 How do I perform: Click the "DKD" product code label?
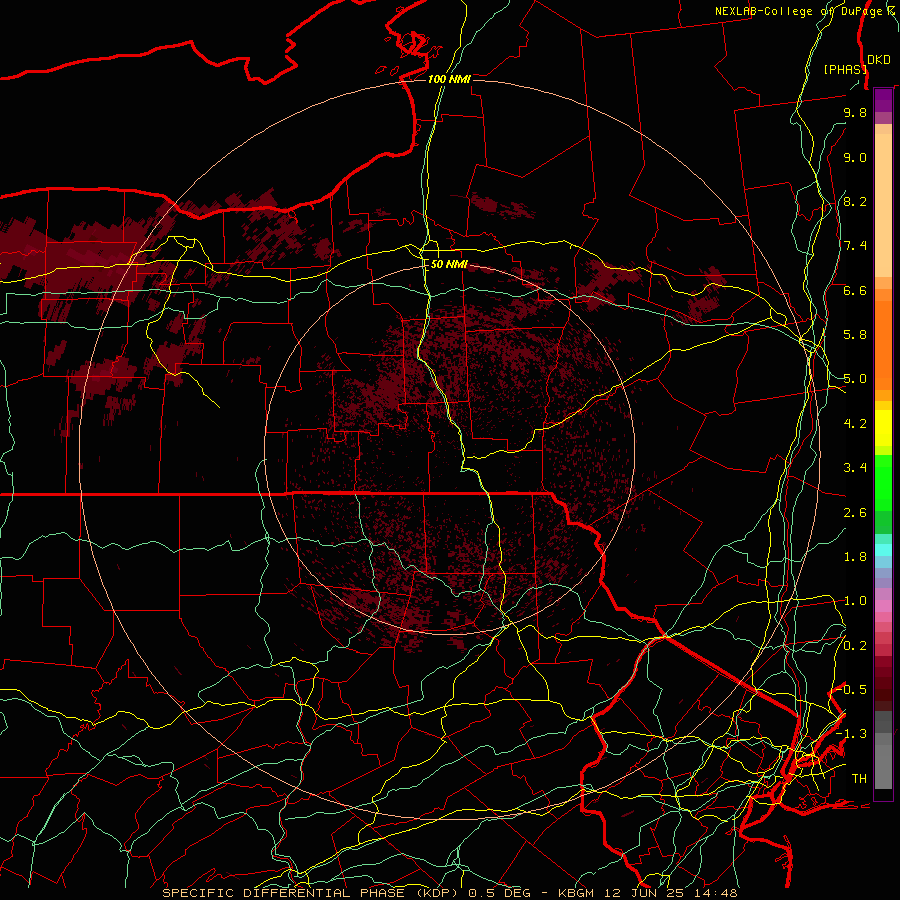pos(879,60)
